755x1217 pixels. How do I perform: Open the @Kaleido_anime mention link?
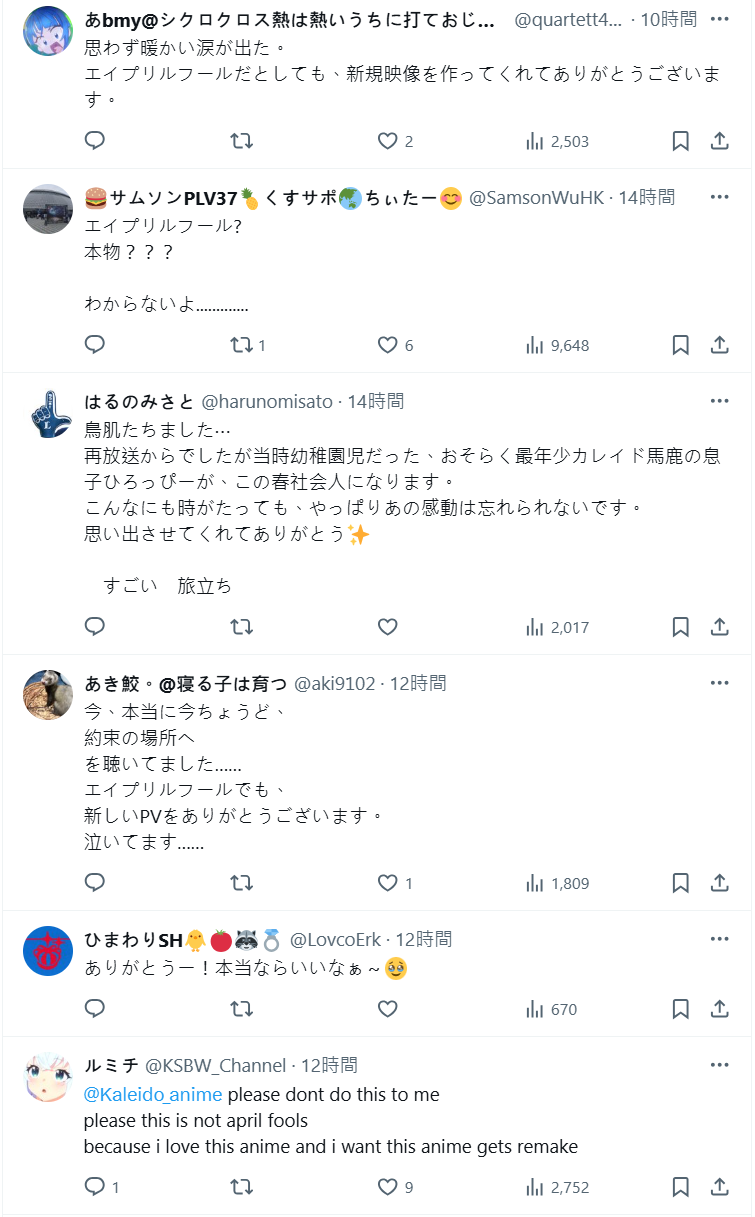pyautogui.click(x=153, y=1094)
